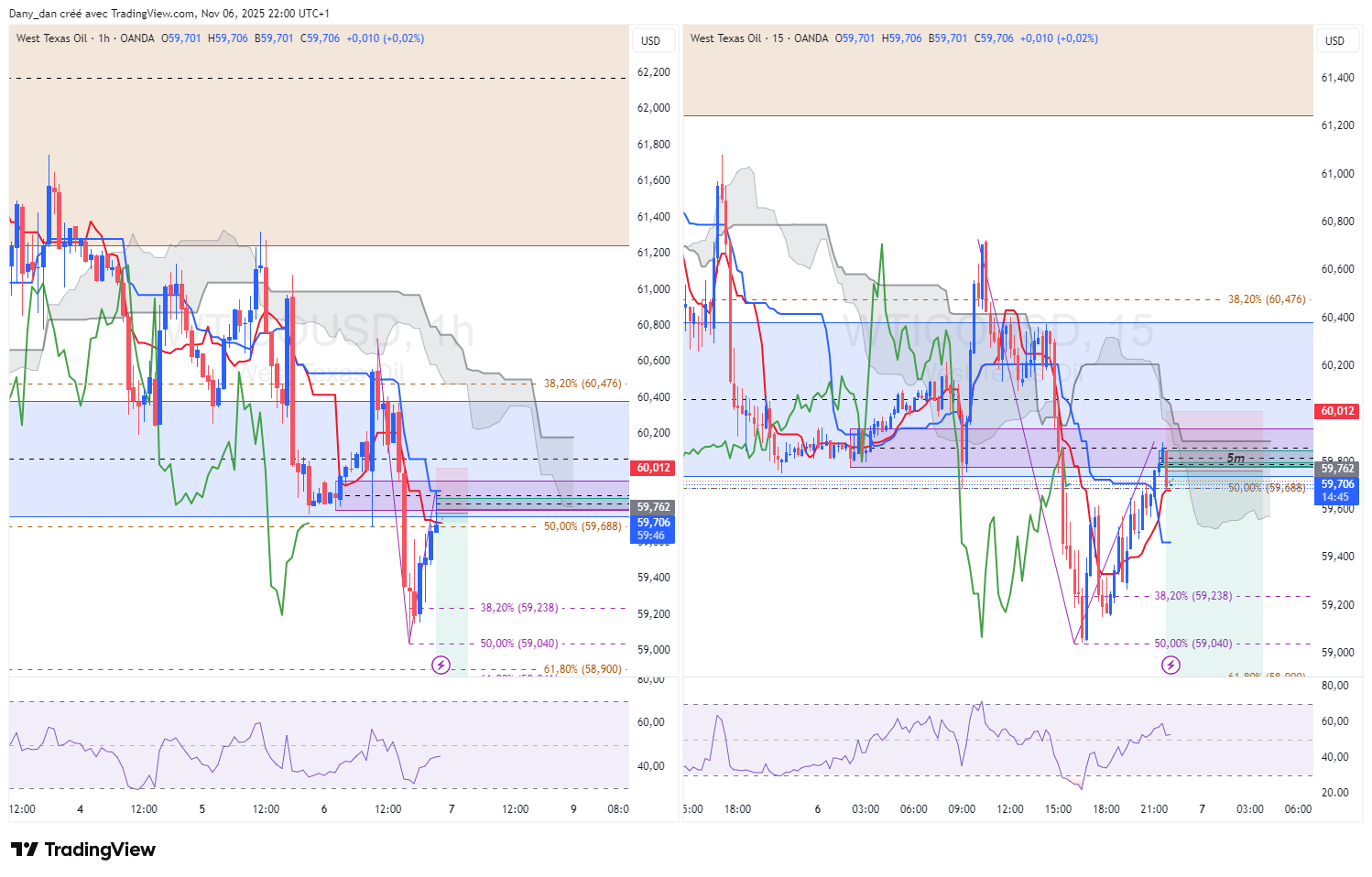Select the 'West Texas Oil · 15 · OANDA' title

(x=759, y=38)
